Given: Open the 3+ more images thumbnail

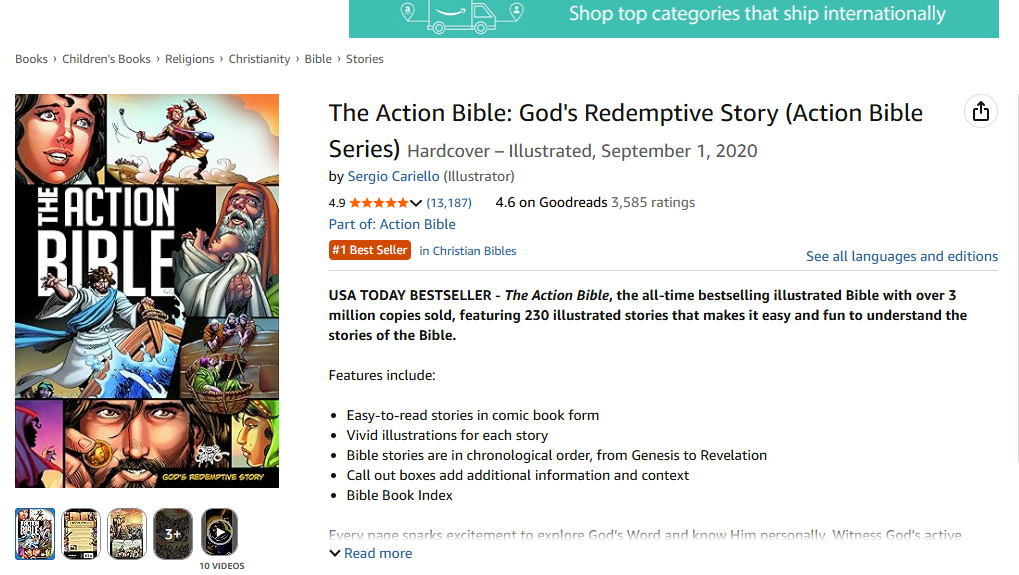Looking at the screenshot, I should click(x=173, y=532).
